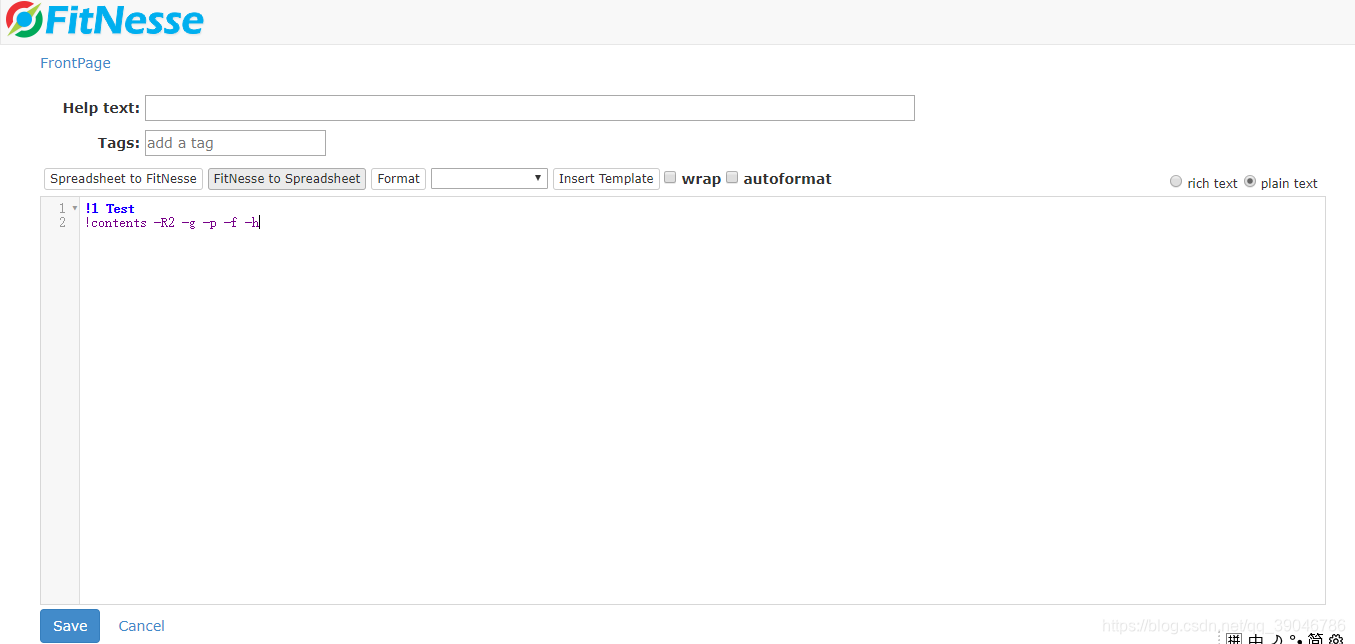Click the '!1 Test' line in editor
This screenshot has height=644, width=1355.
(x=110, y=209)
